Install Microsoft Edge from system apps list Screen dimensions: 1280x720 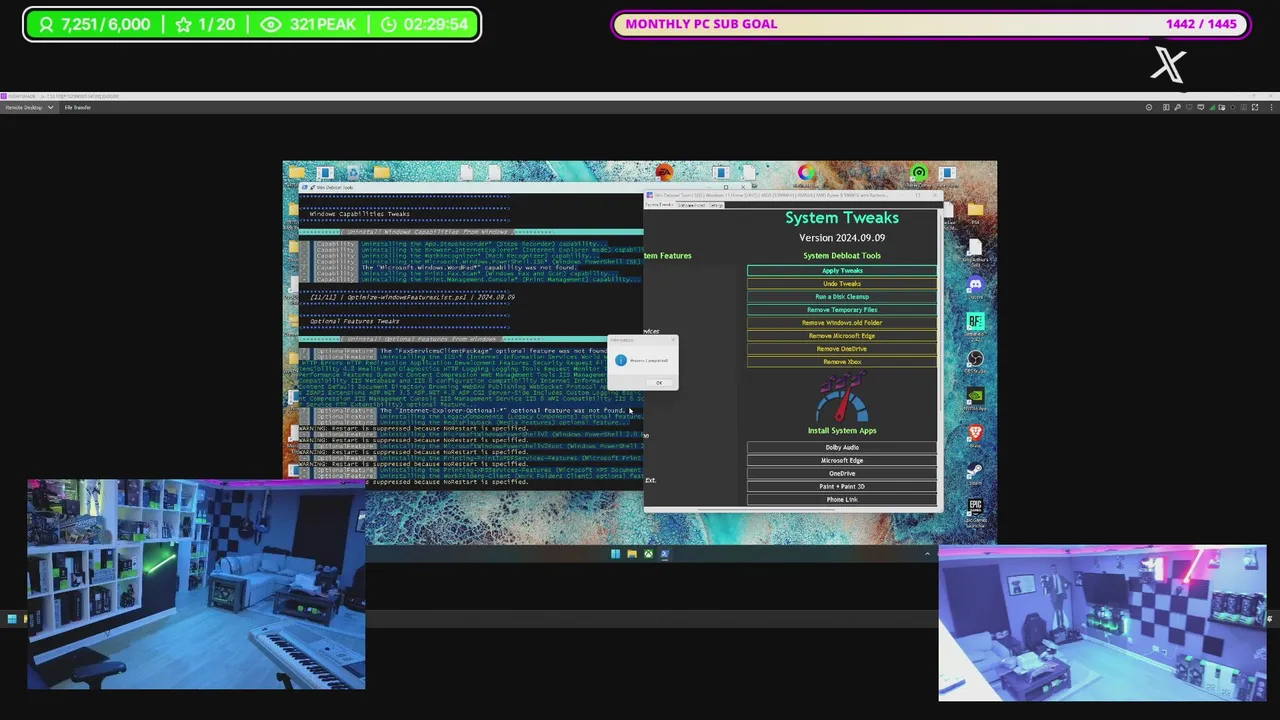842,461
